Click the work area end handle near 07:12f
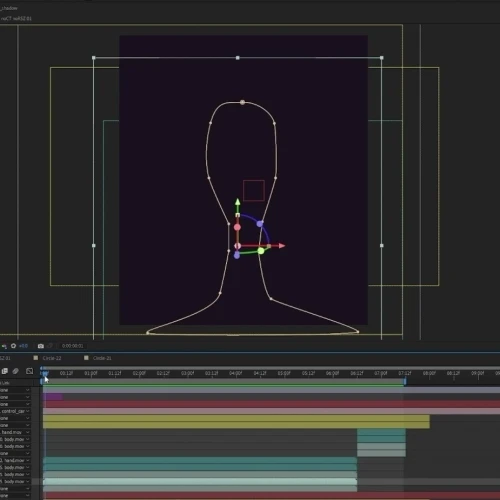Screen dimensions: 500x500 [x=405, y=381]
